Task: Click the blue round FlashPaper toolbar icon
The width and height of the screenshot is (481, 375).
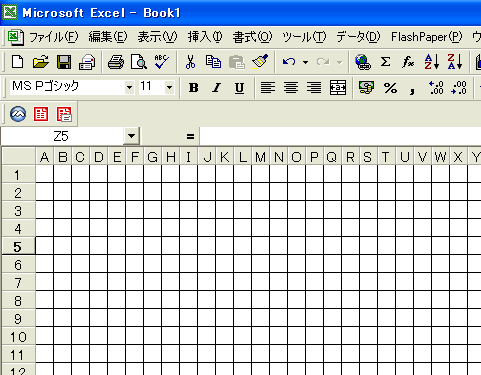Action: (18, 114)
